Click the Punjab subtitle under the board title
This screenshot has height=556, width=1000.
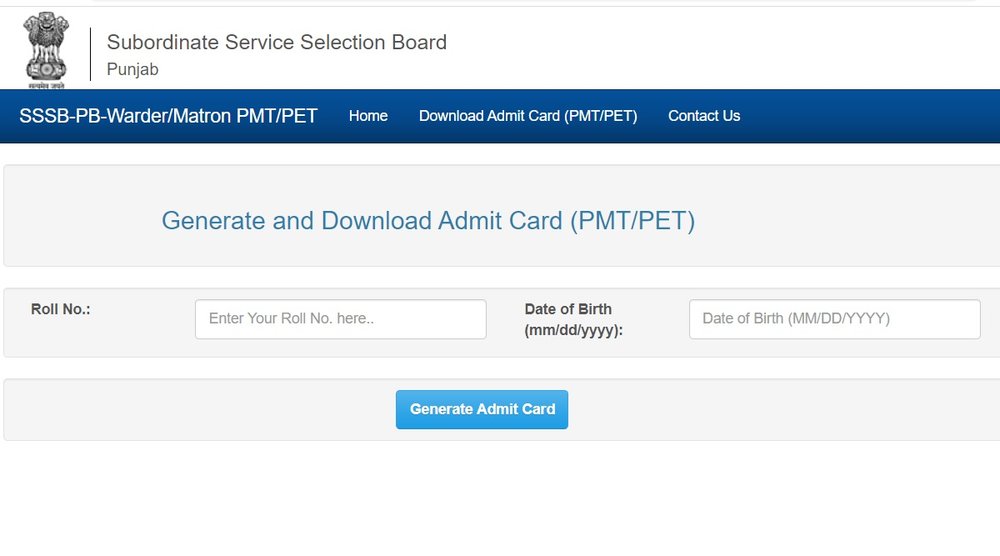click(133, 70)
